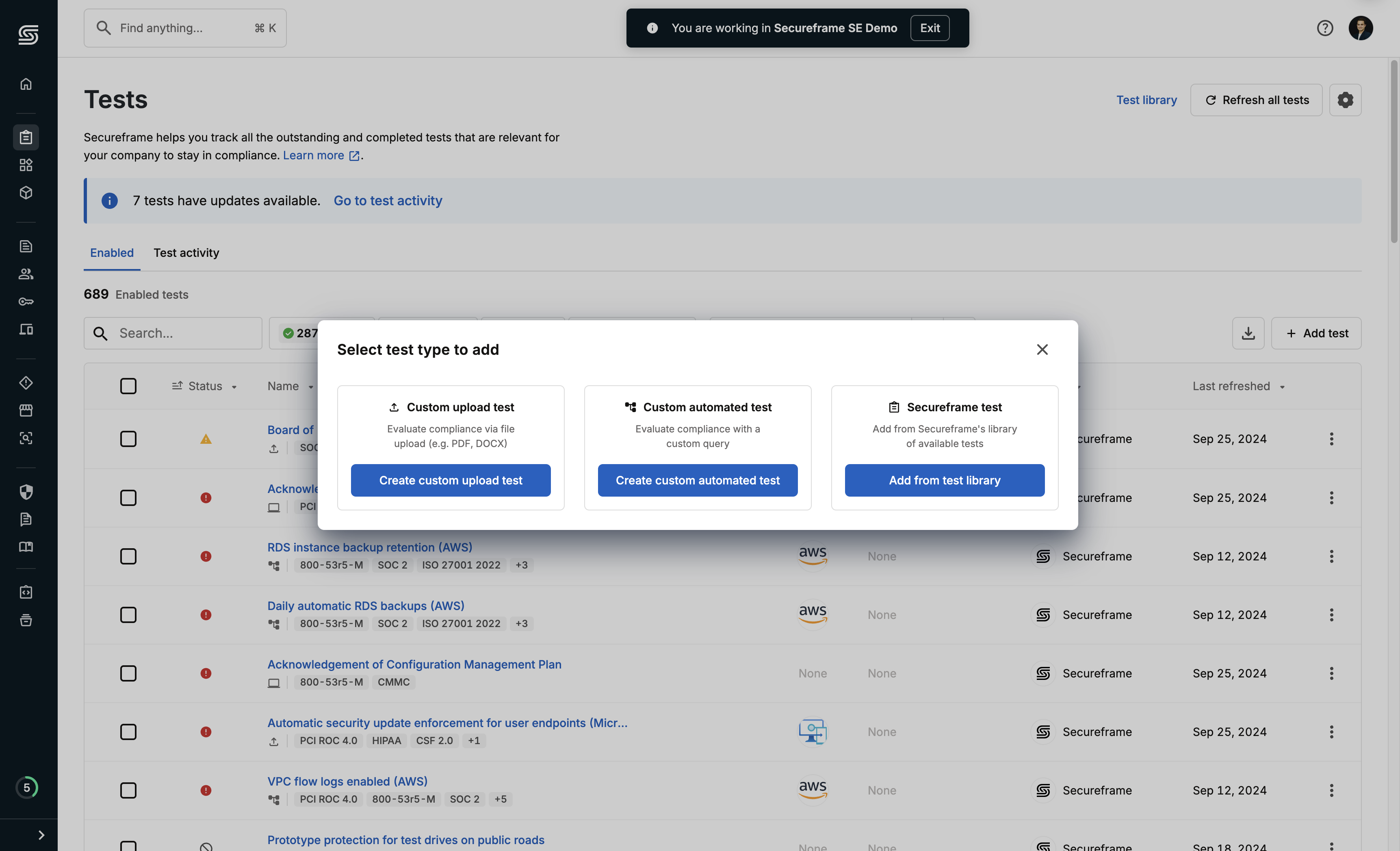Toggle the select-all tests checkbox in header
This screenshot has height=851, width=1400.
(x=128, y=386)
